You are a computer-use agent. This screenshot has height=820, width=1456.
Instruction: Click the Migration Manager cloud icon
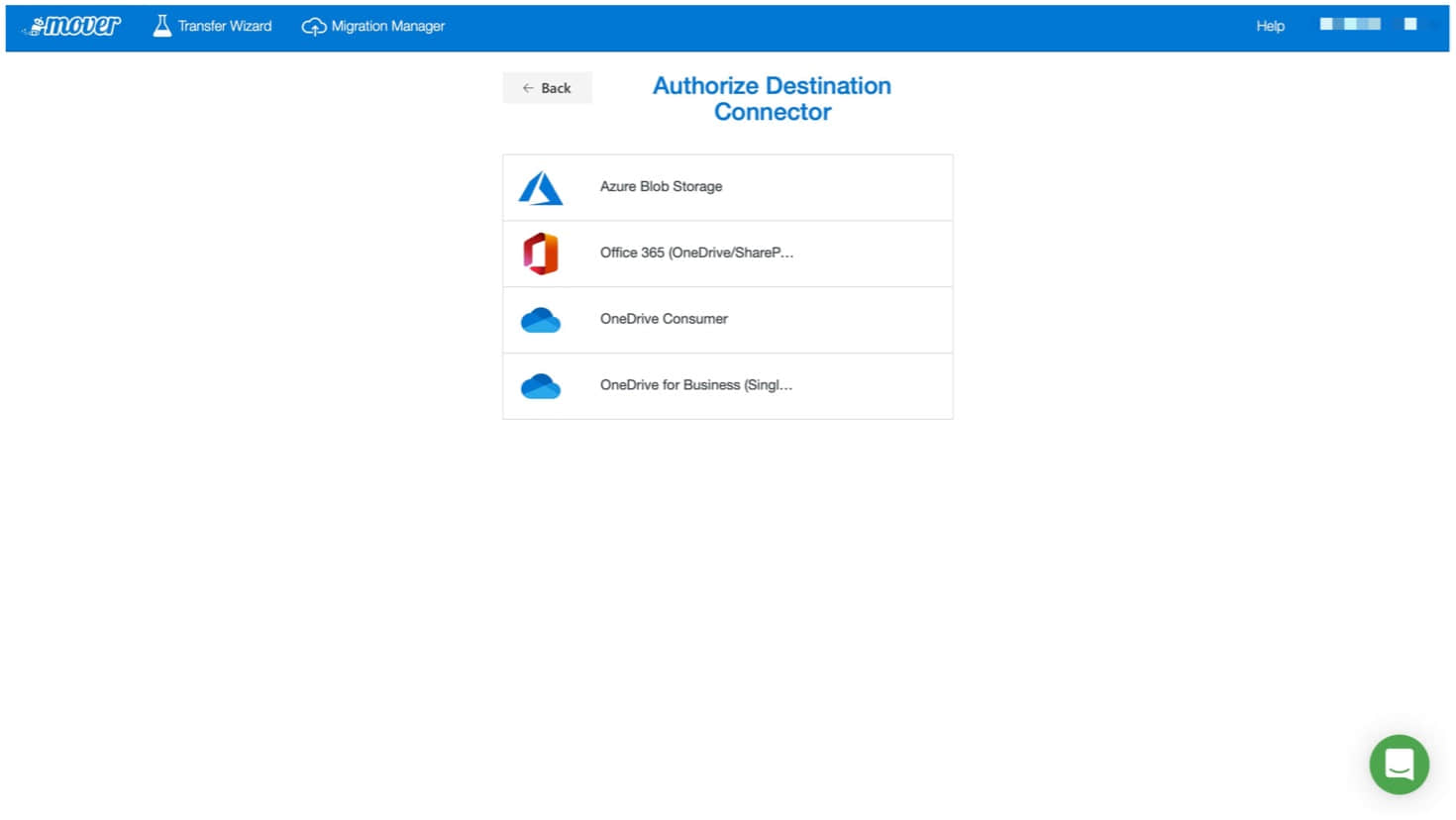314,27
